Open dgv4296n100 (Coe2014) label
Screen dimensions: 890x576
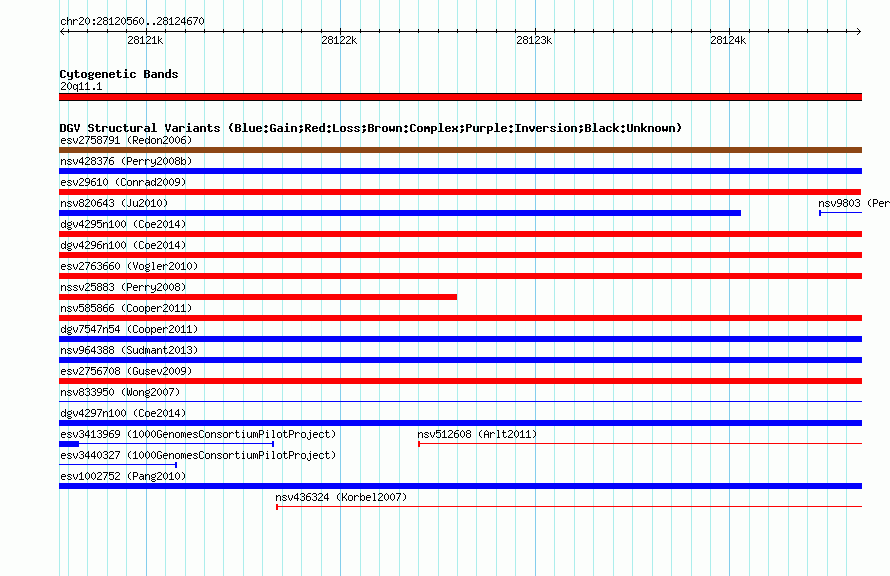(x=123, y=245)
